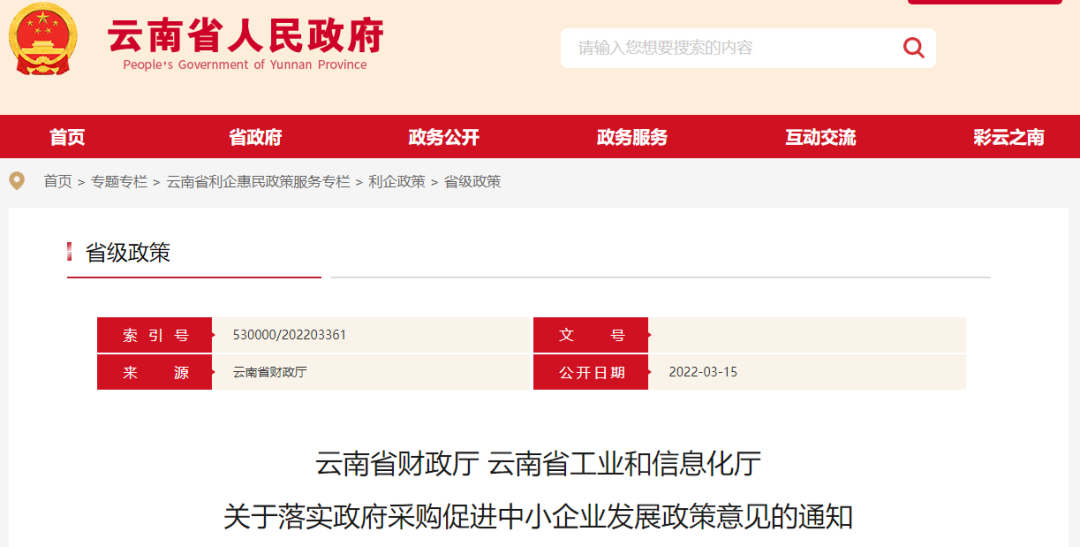The height and width of the screenshot is (547, 1080).
Task: Open the 政务服务 navigation menu item
Action: (632, 137)
